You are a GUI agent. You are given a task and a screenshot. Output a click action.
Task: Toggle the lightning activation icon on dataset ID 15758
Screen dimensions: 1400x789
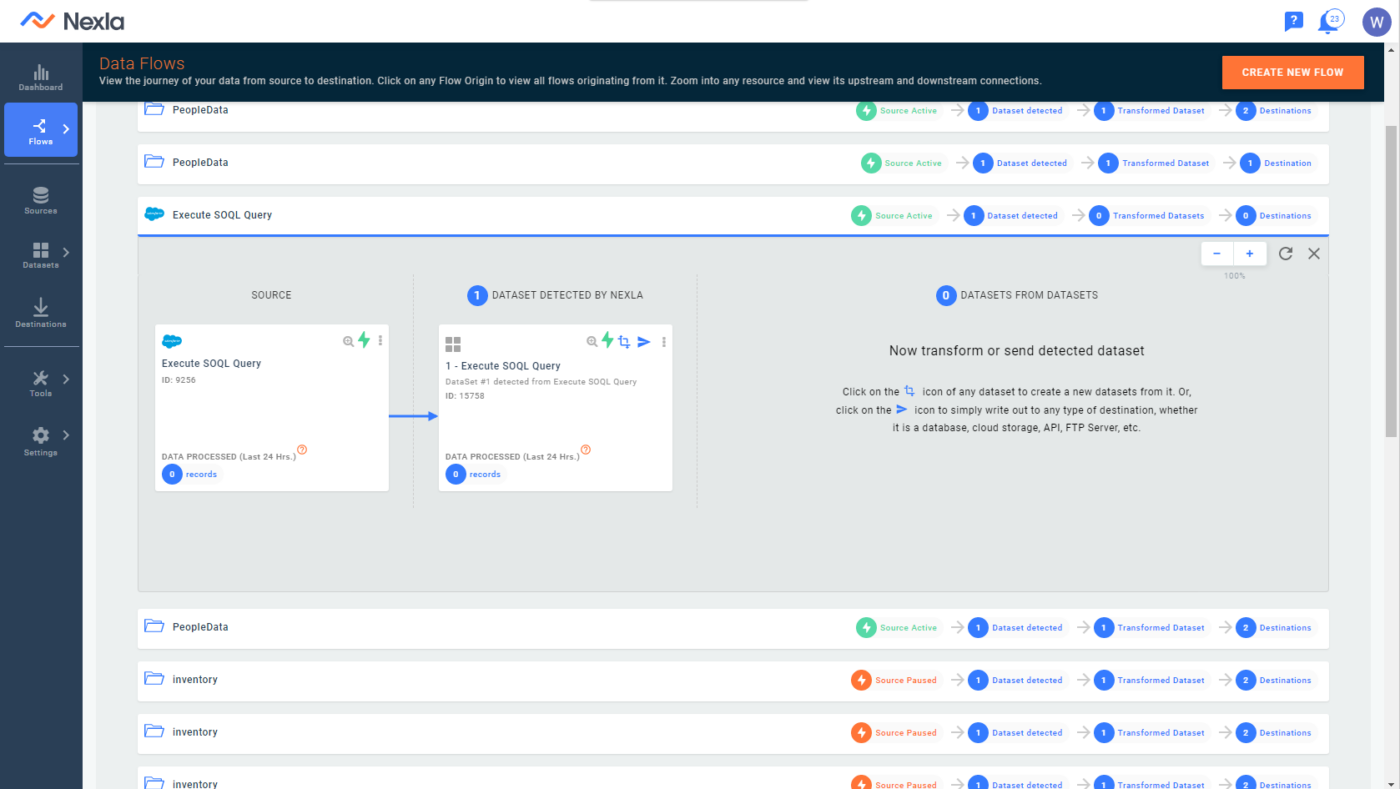point(607,341)
